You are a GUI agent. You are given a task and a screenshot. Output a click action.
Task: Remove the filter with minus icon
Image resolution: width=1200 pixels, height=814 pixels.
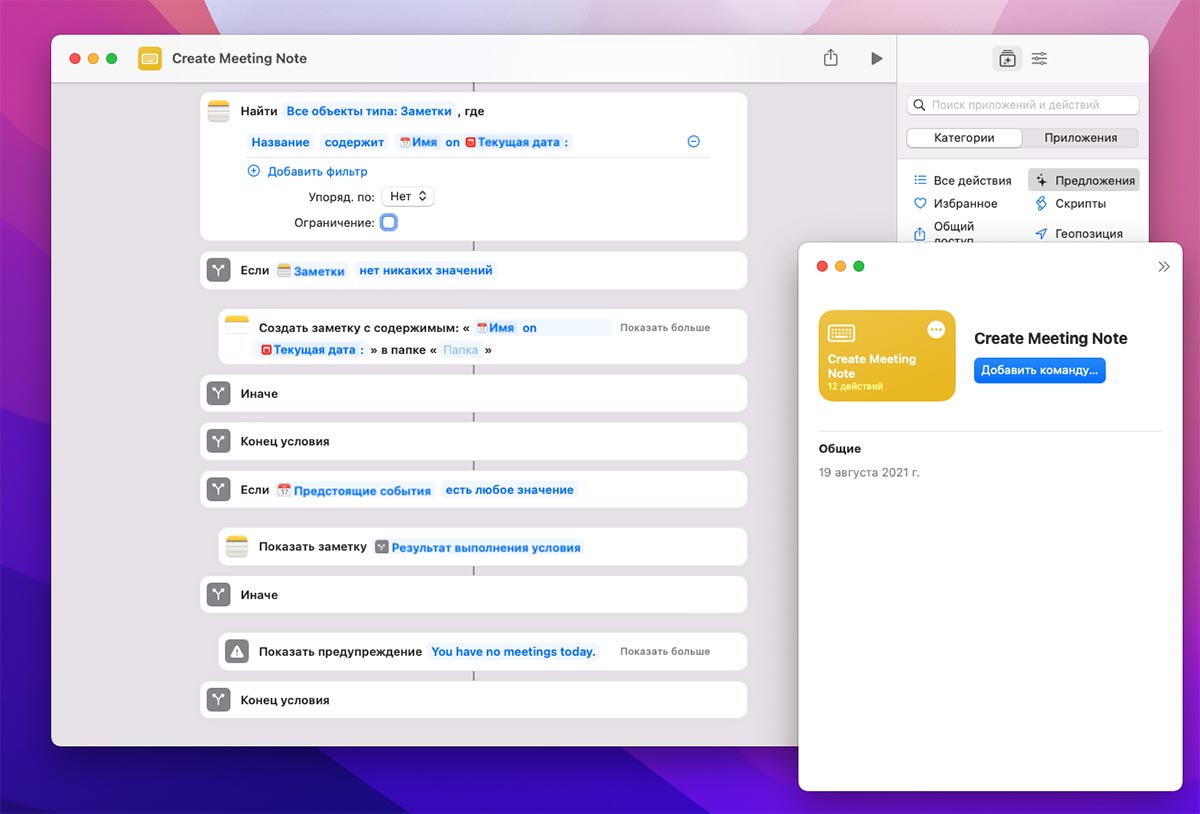click(x=693, y=142)
